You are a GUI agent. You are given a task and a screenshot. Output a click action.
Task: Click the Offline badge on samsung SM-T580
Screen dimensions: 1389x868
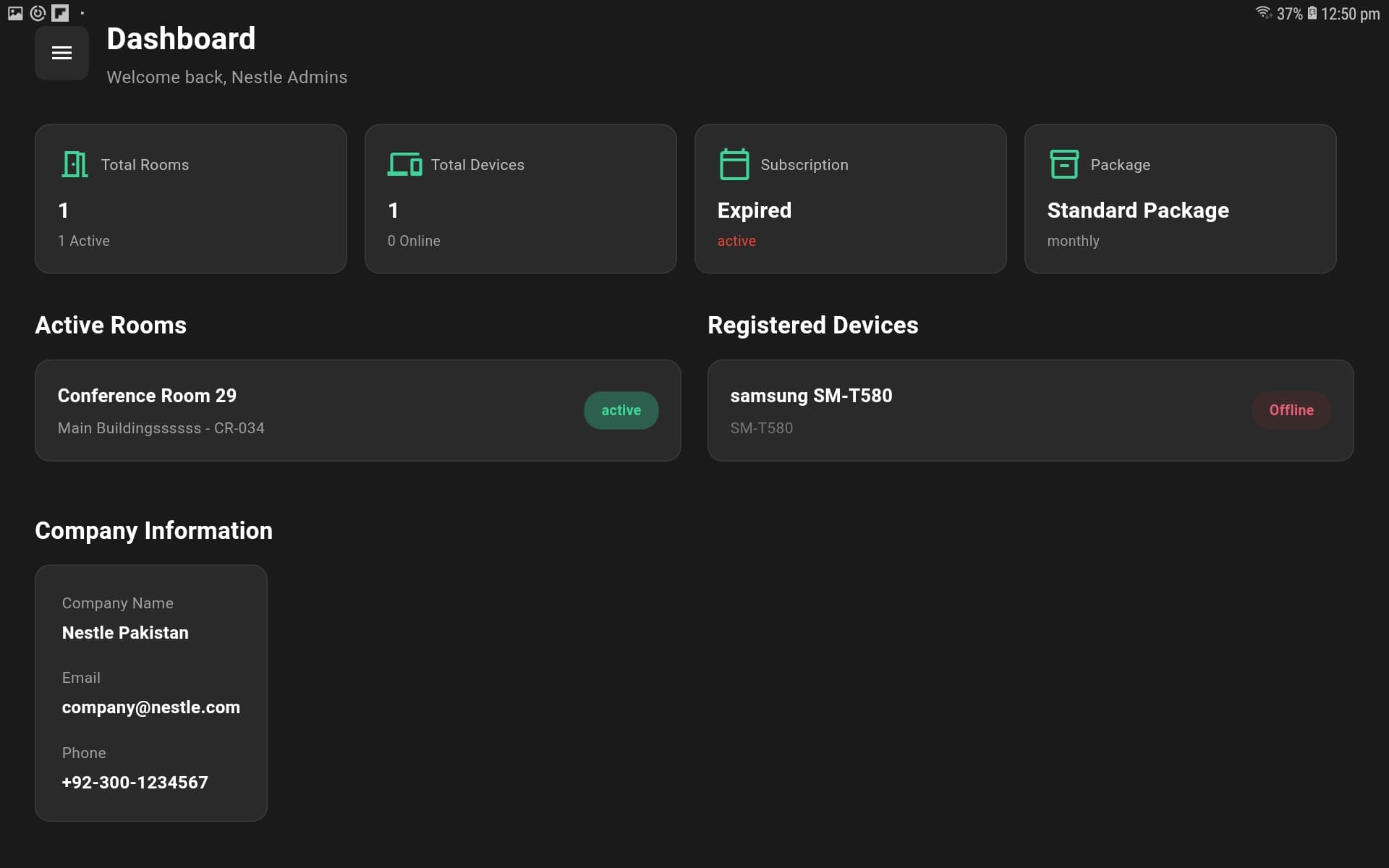pos(1291,410)
